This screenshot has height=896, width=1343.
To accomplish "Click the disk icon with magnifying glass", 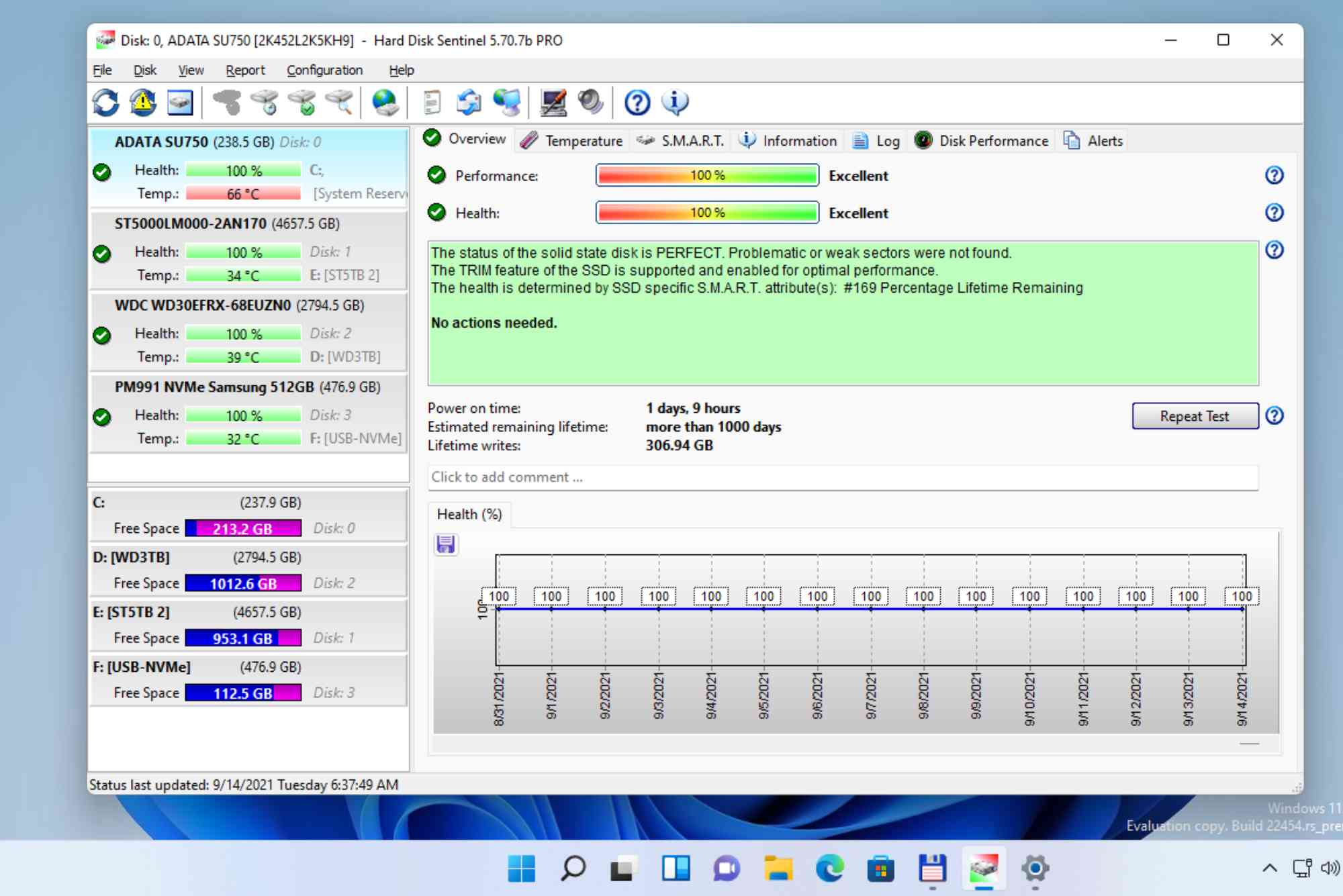I will tap(339, 103).
